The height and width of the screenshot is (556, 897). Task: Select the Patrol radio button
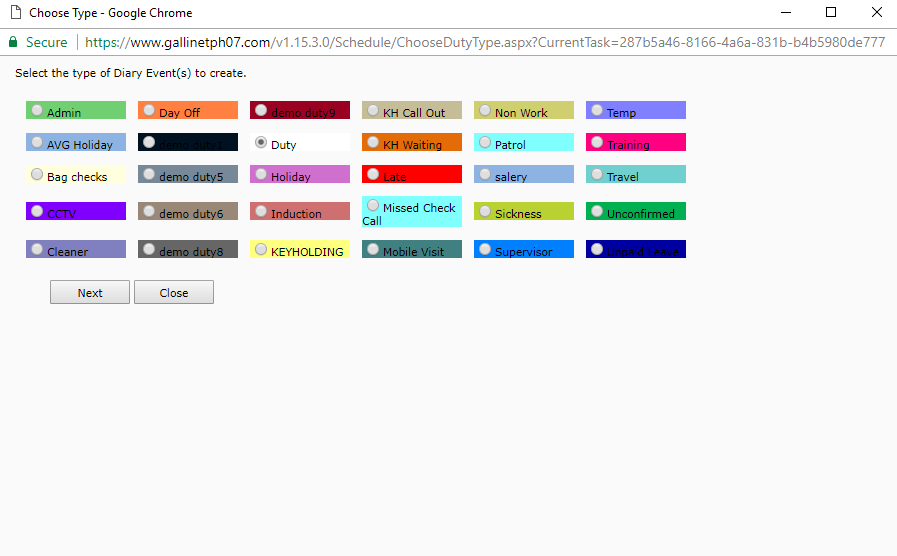click(x=485, y=143)
